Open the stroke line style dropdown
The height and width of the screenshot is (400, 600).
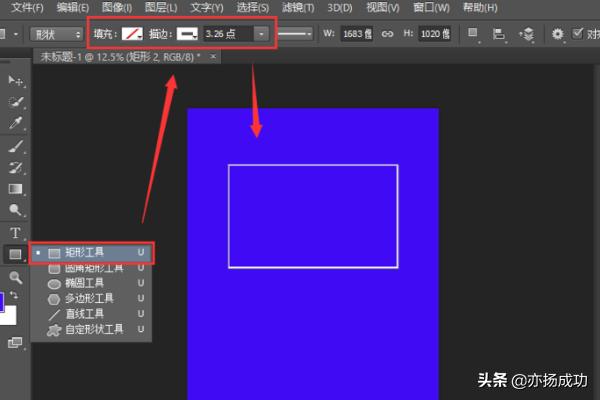coord(294,33)
